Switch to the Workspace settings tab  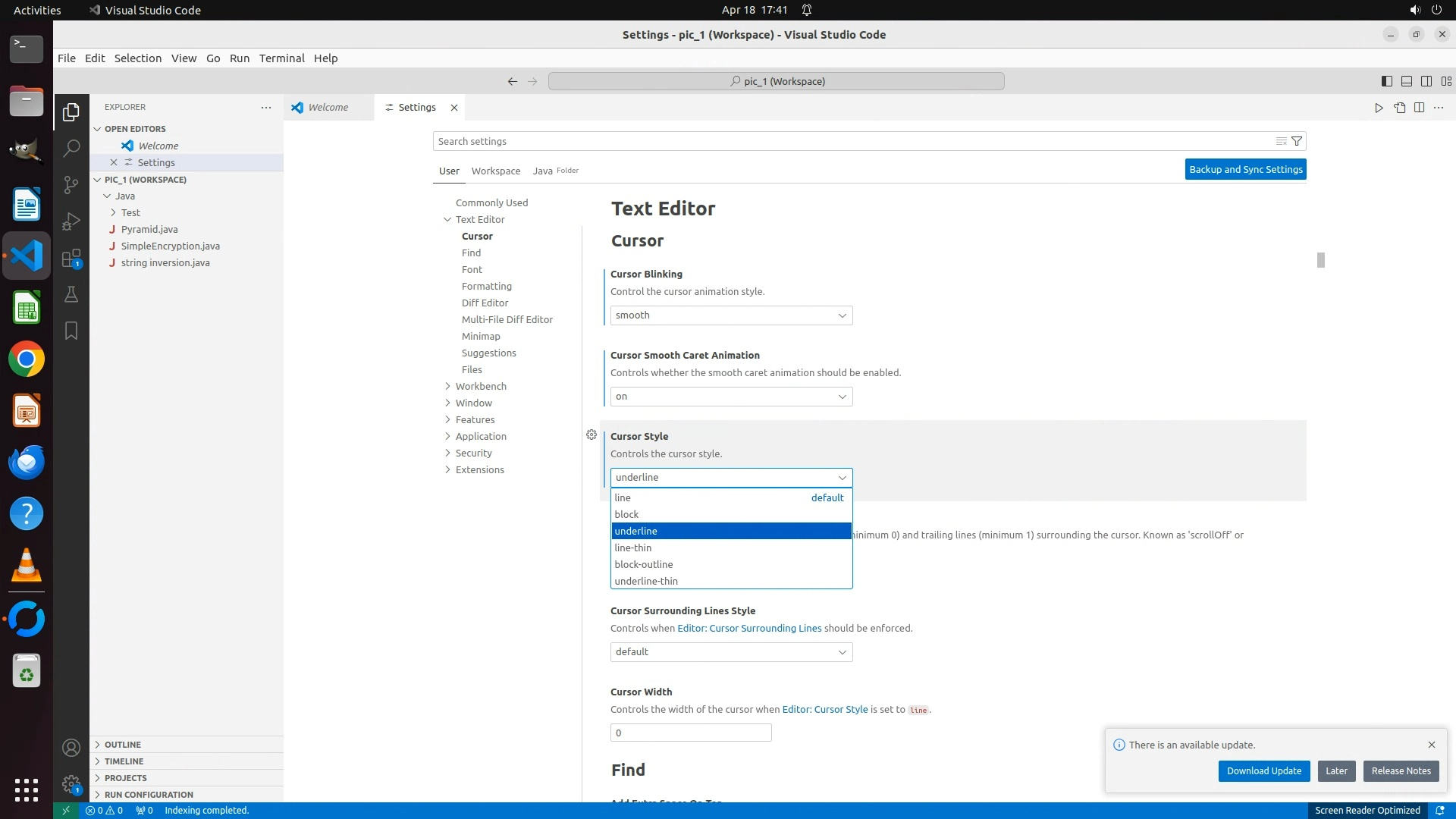[x=495, y=171]
